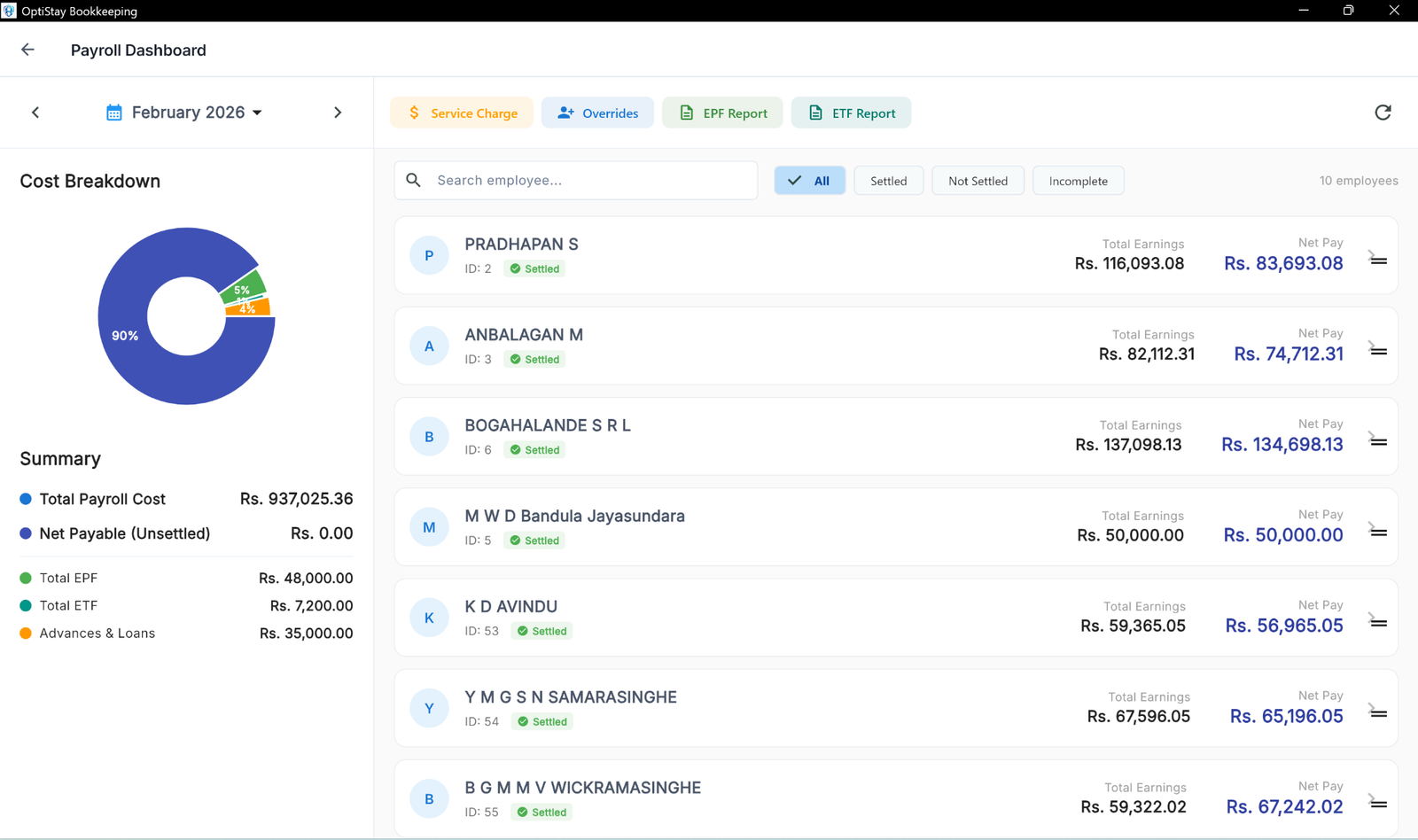Click Settled badge on BOGAHALANDE S R L

point(534,449)
